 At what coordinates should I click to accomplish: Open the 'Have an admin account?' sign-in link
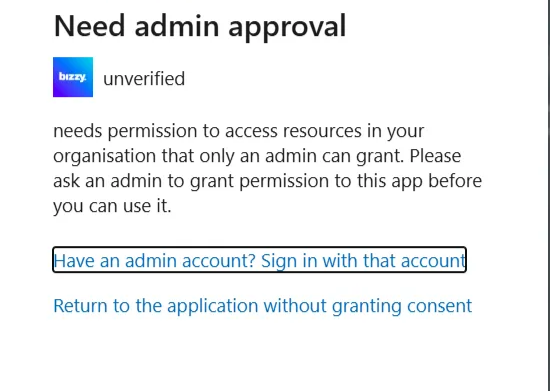pos(259,260)
